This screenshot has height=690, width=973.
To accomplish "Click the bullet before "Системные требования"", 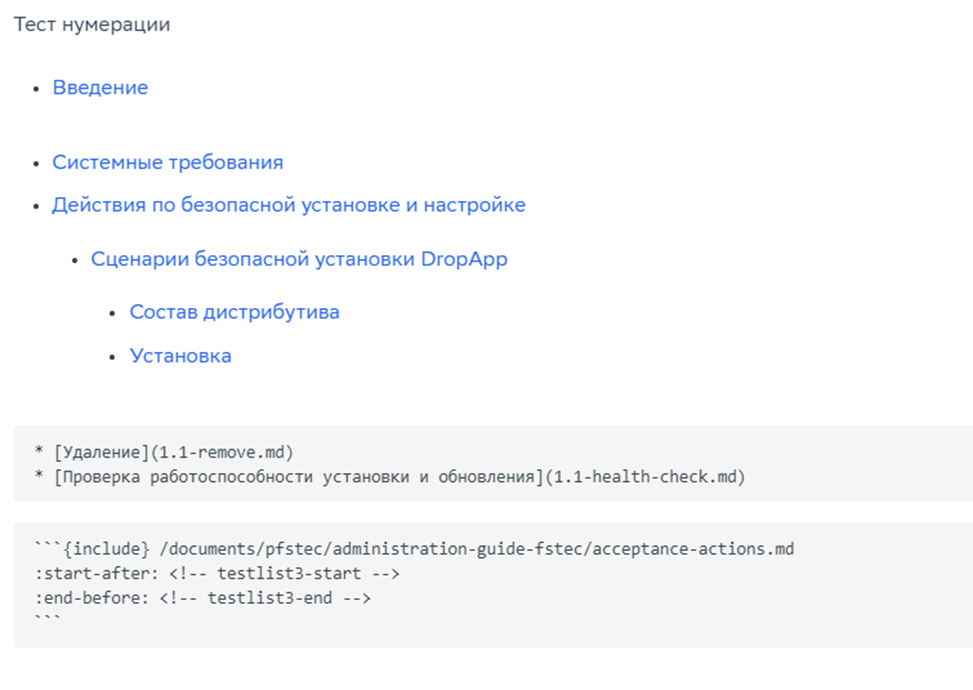I will (x=37, y=163).
